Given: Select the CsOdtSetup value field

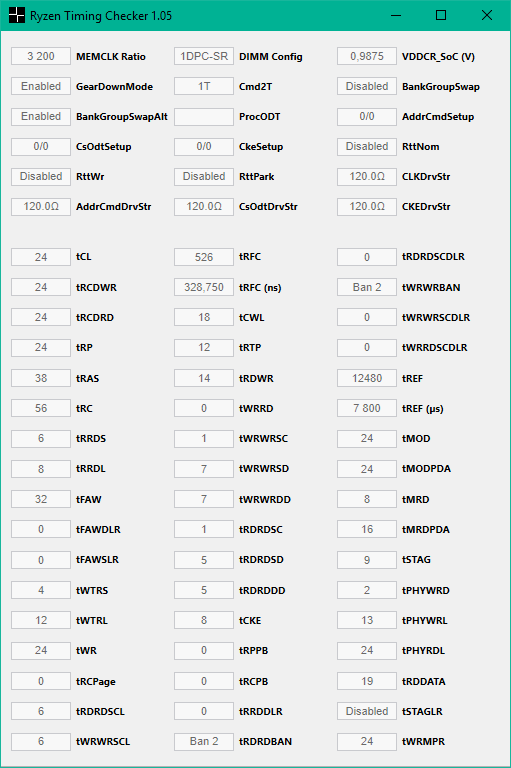Looking at the screenshot, I should pos(41,146).
